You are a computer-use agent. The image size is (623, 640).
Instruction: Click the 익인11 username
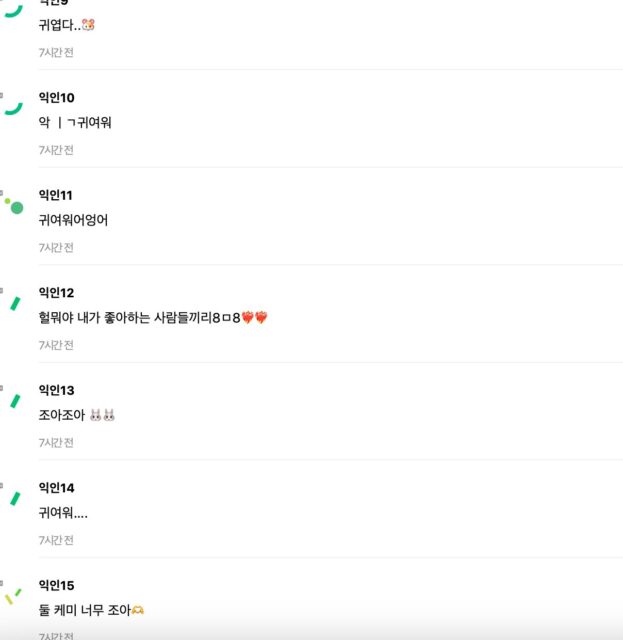pyautogui.click(x=55, y=195)
